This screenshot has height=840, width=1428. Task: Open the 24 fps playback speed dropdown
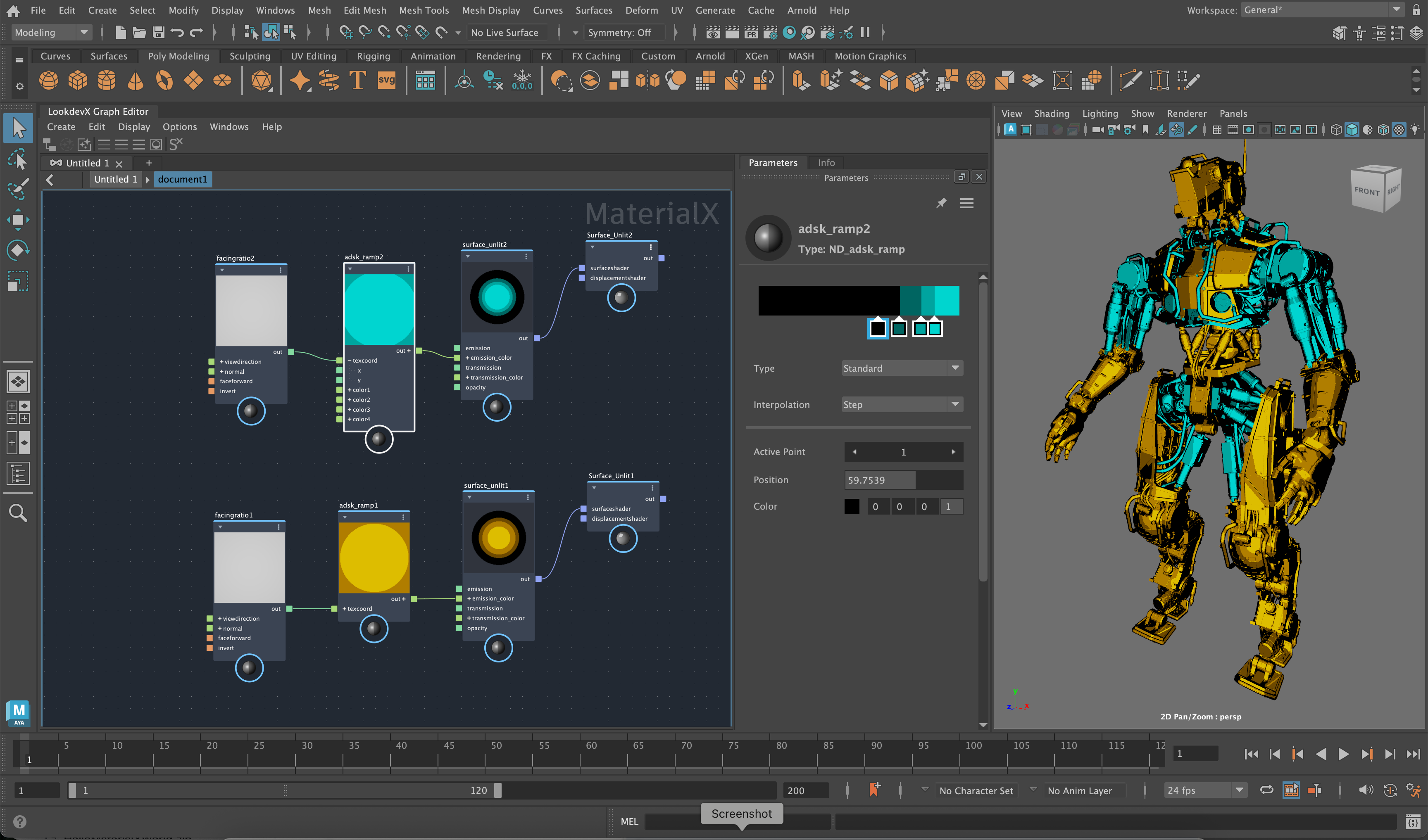click(1205, 790)
